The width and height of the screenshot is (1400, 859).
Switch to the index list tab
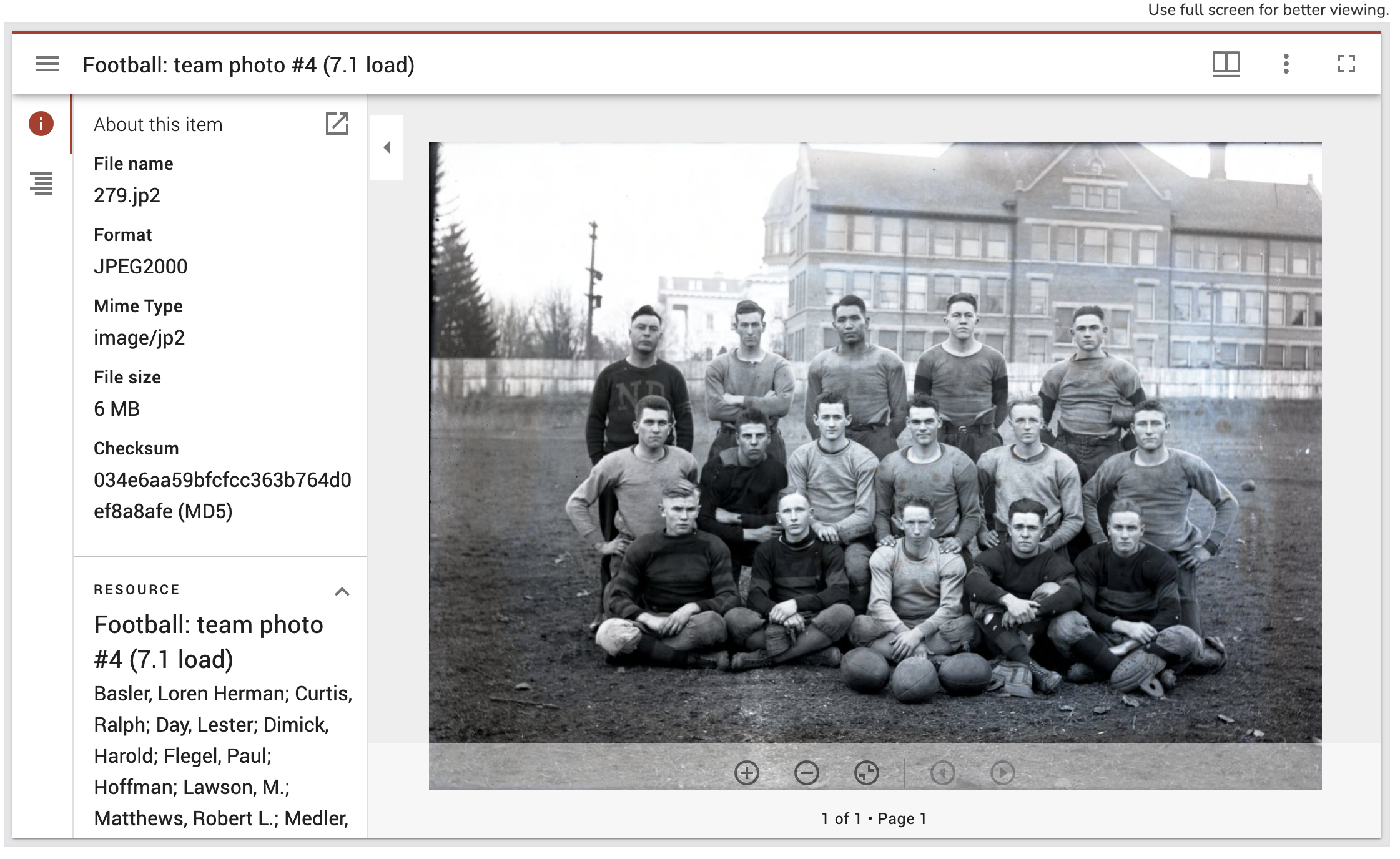41,184
